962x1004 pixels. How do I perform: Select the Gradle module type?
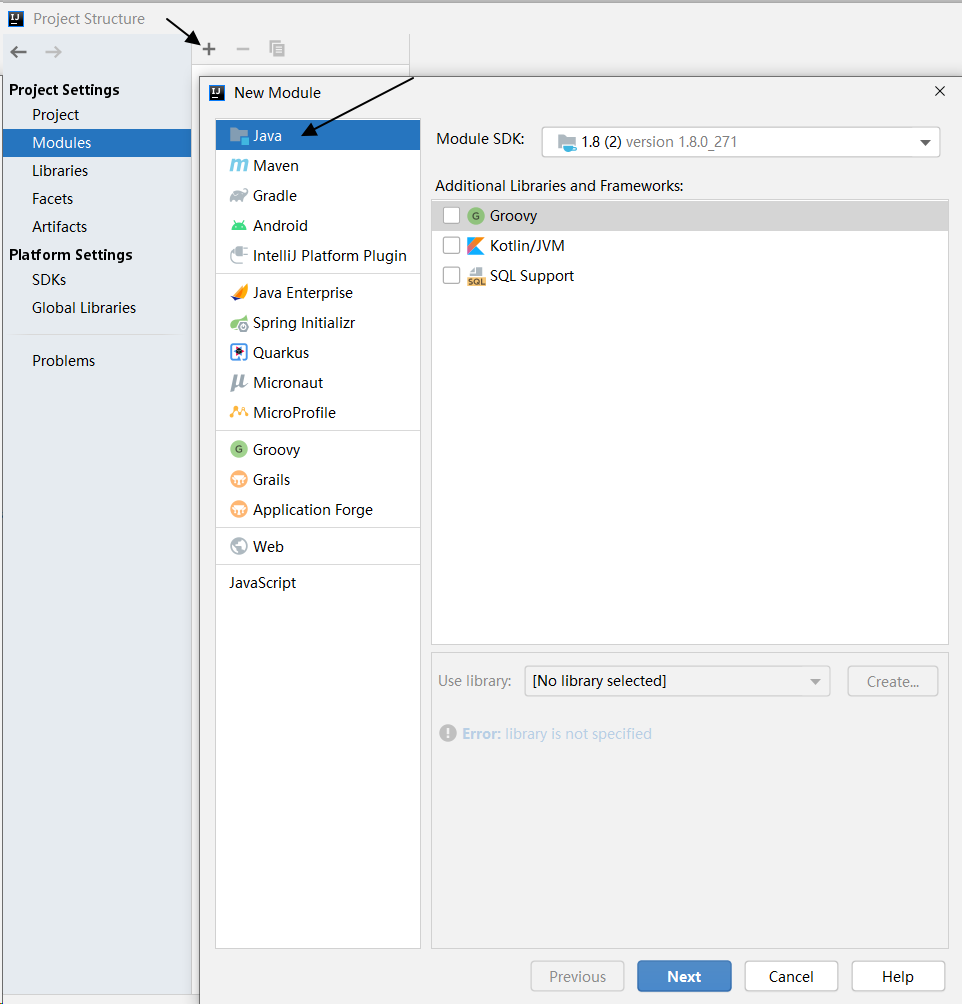point(318,195)
